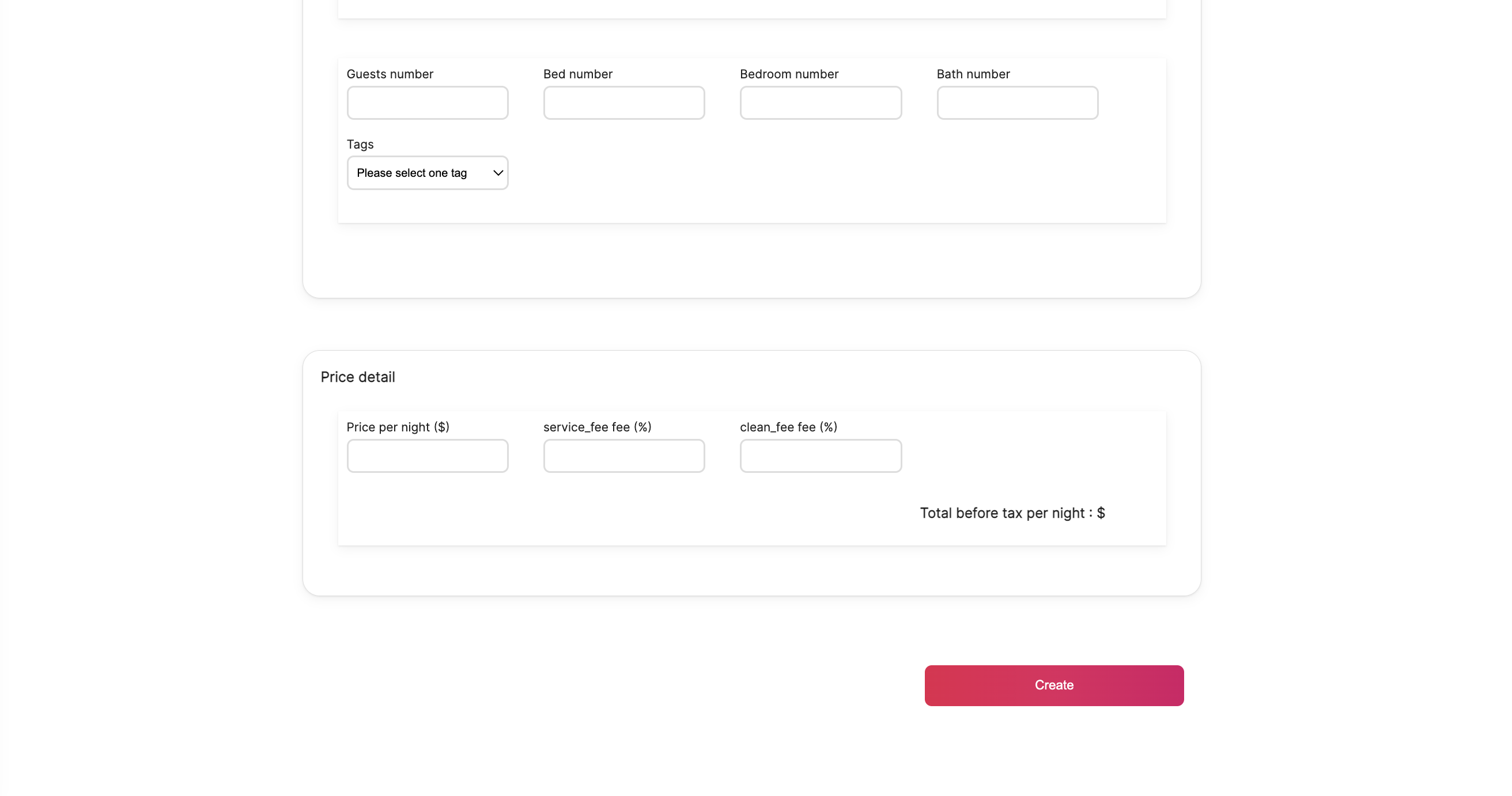Click the 'Guests number' label text

click(390, 74)
